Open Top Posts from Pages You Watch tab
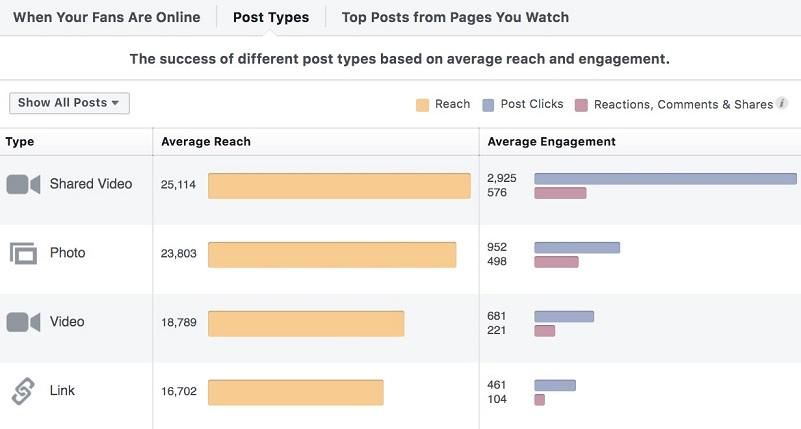 pos(455,17)
